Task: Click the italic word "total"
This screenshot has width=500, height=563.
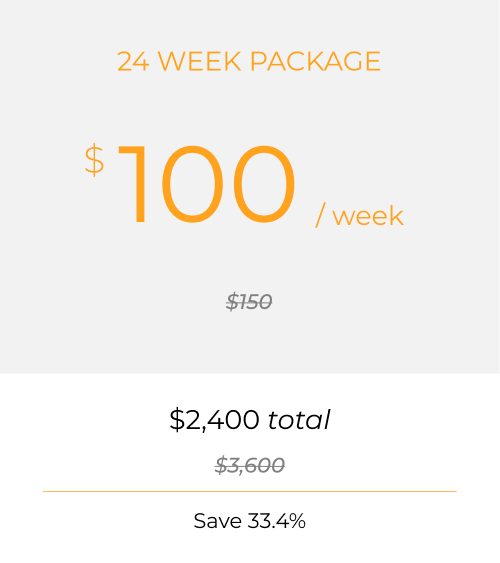Action: (x=299, y=419)
